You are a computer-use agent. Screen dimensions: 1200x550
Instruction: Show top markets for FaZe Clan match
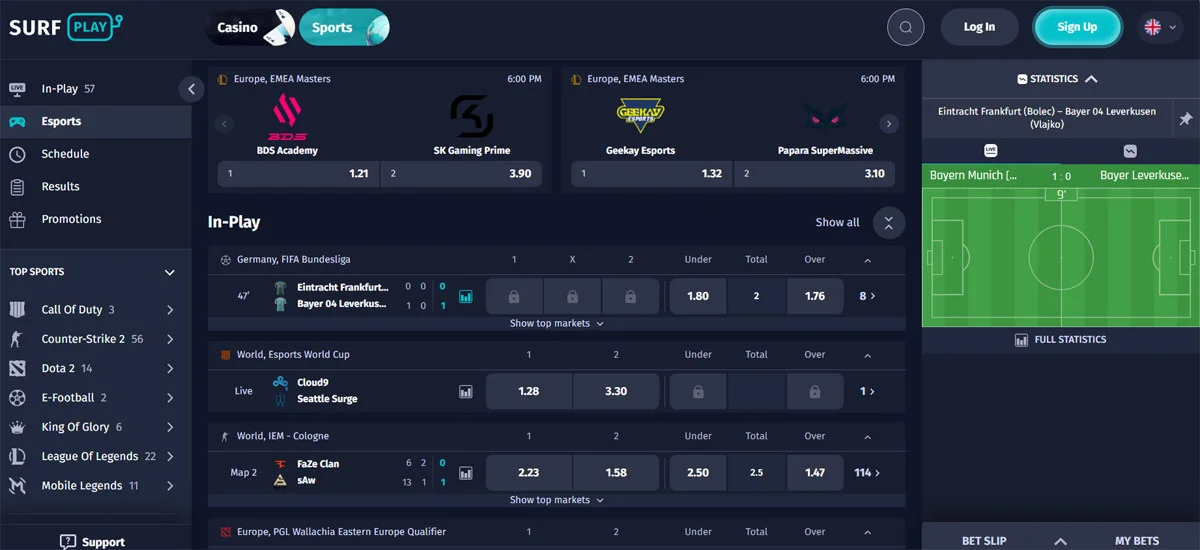(x=556, y=500)
